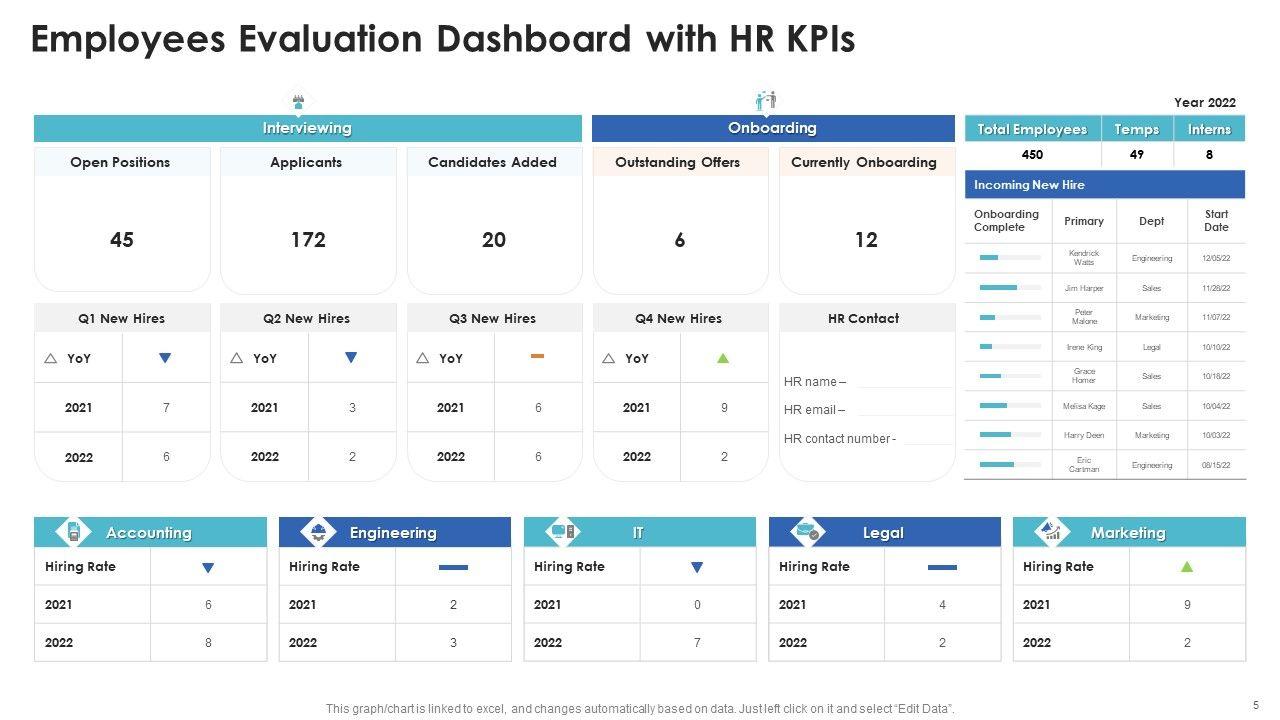Click the Accounting department header
Viewport: 1280px width, 720px height.
pos(150,532)
